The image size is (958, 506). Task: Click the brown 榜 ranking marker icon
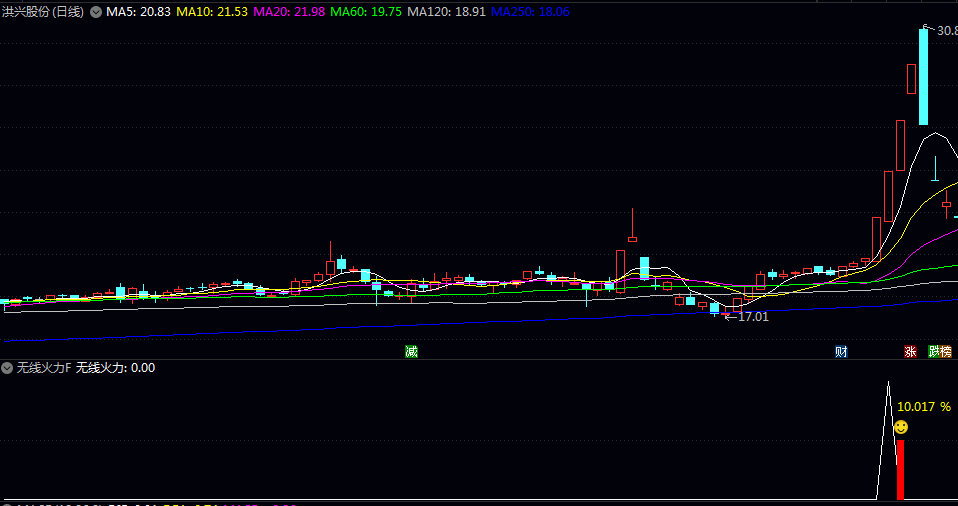(x=946, y=352)
